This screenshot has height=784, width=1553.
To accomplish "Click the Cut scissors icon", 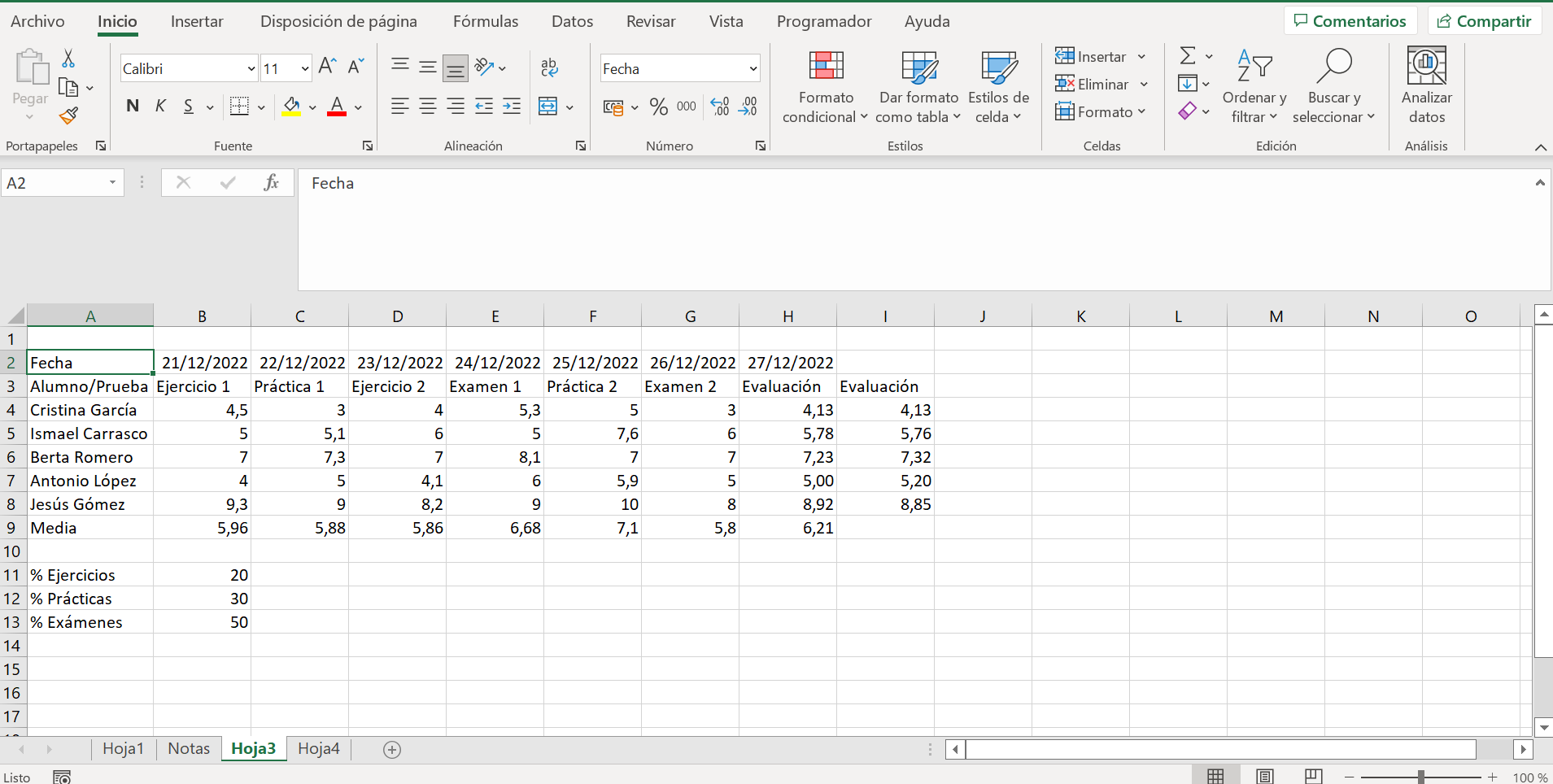I will pyautogui.click(x=68, y=59).
